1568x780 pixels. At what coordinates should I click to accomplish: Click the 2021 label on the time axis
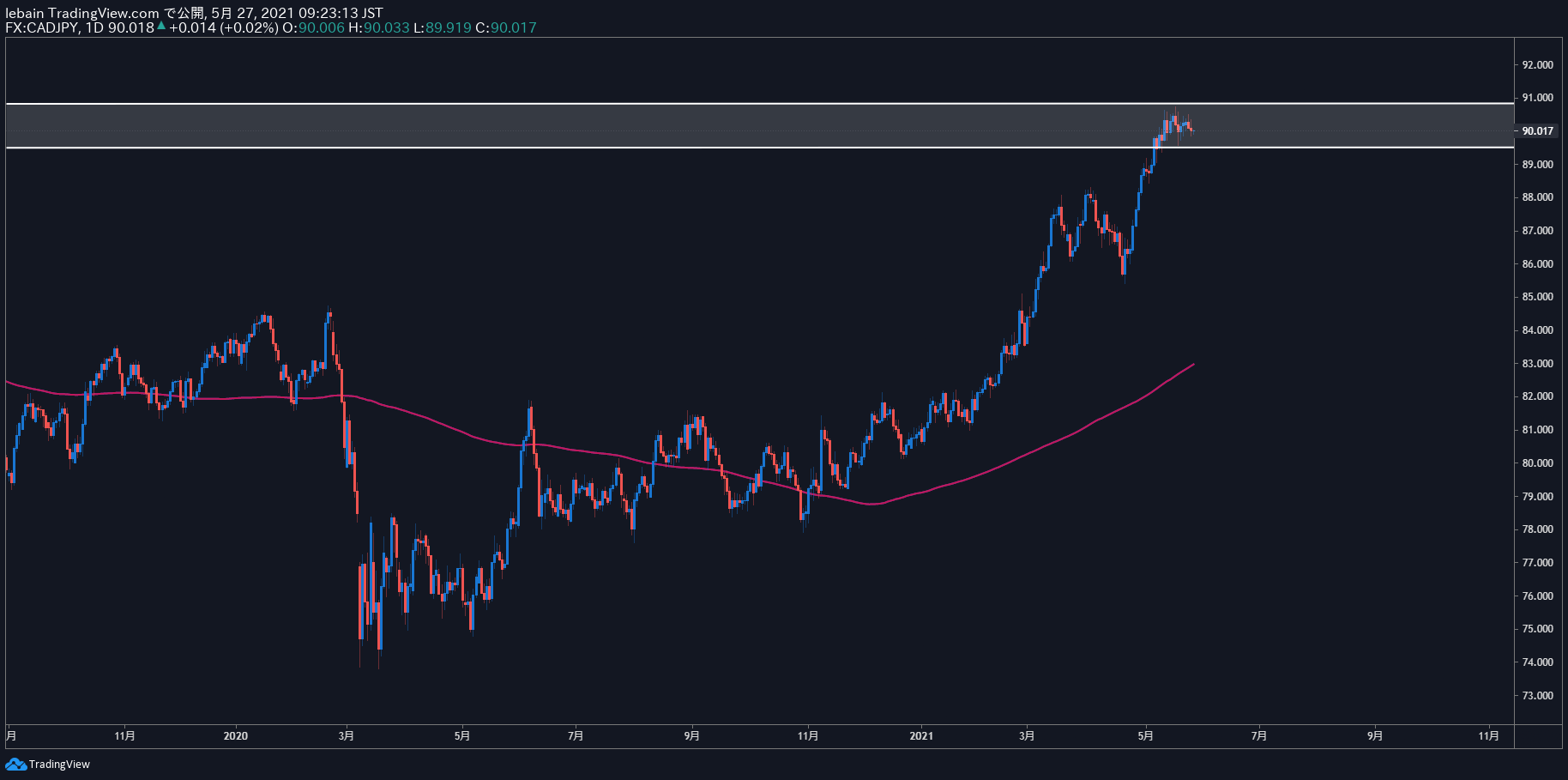click(921, 736)
